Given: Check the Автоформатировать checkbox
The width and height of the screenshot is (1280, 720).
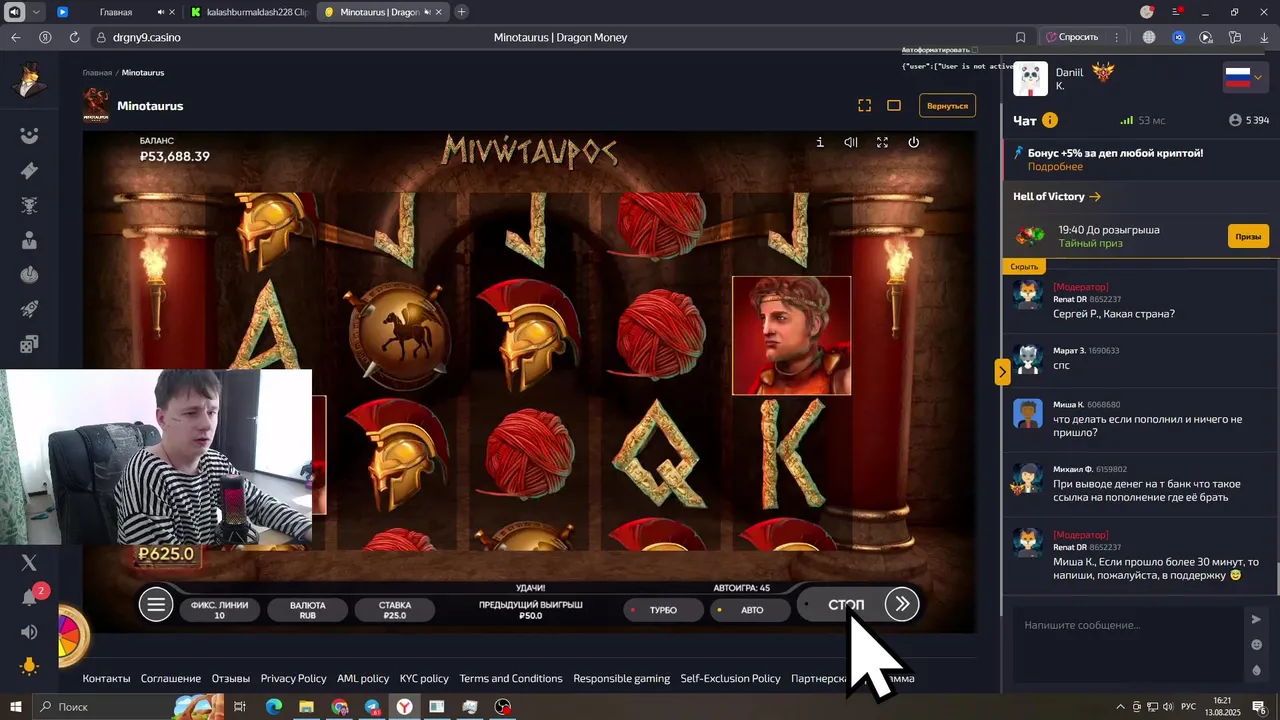Looking at the screenshot, I should pos(974,50).
